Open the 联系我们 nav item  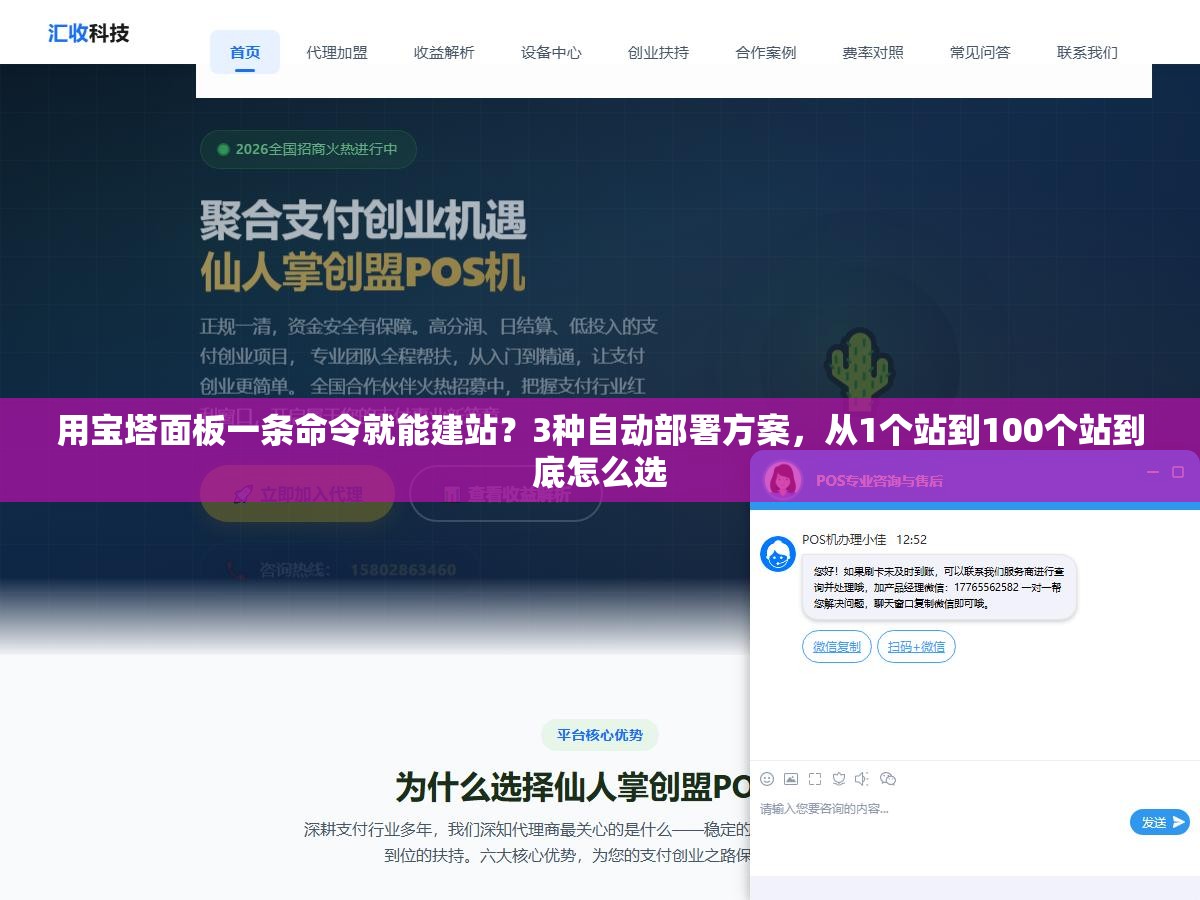tap(1087, 52)
